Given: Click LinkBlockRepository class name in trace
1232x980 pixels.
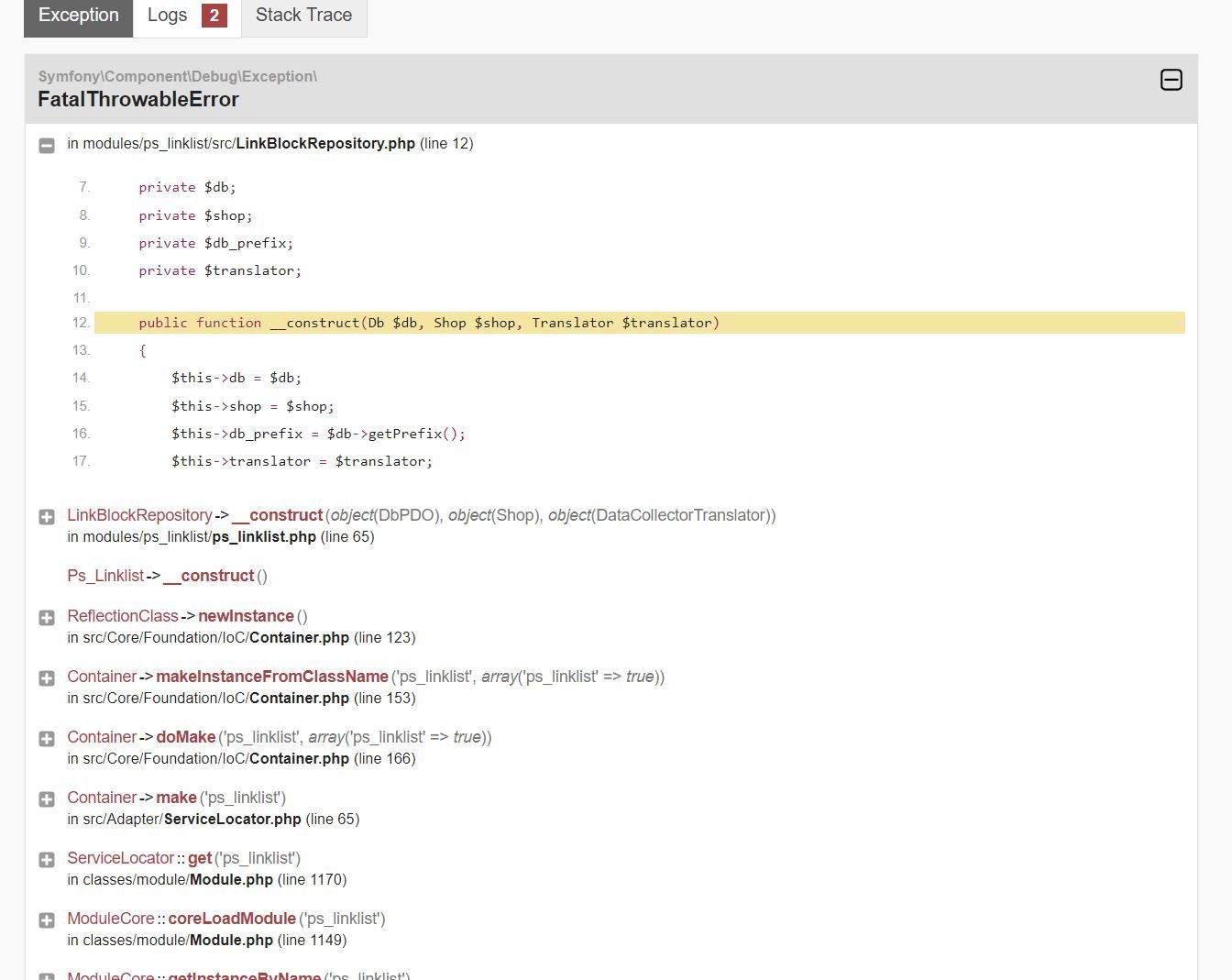Looking at the screenshot, I should pyautogui.click(x=139, y=515).
